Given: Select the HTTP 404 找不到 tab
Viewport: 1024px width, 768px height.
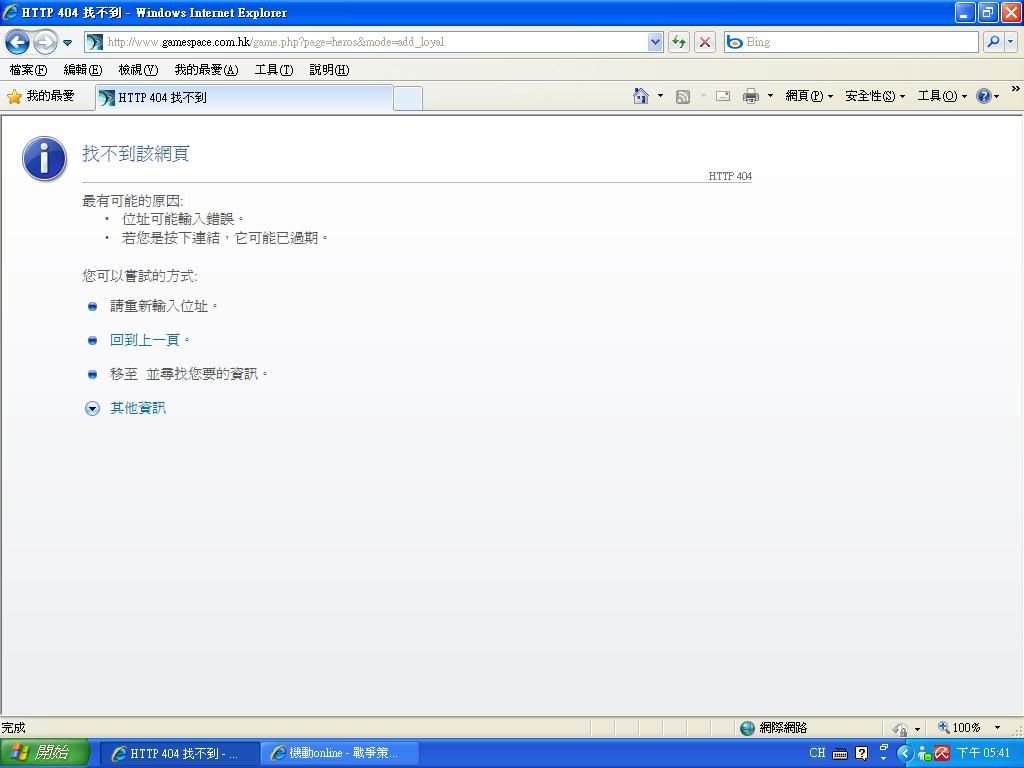Looking at the screenshot, I should click(x=244, y=98).
